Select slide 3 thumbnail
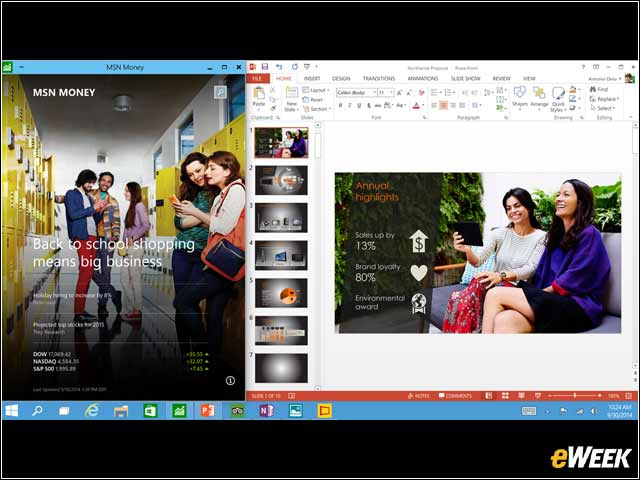This screenshot has height=480, width=640. (281, 218)
